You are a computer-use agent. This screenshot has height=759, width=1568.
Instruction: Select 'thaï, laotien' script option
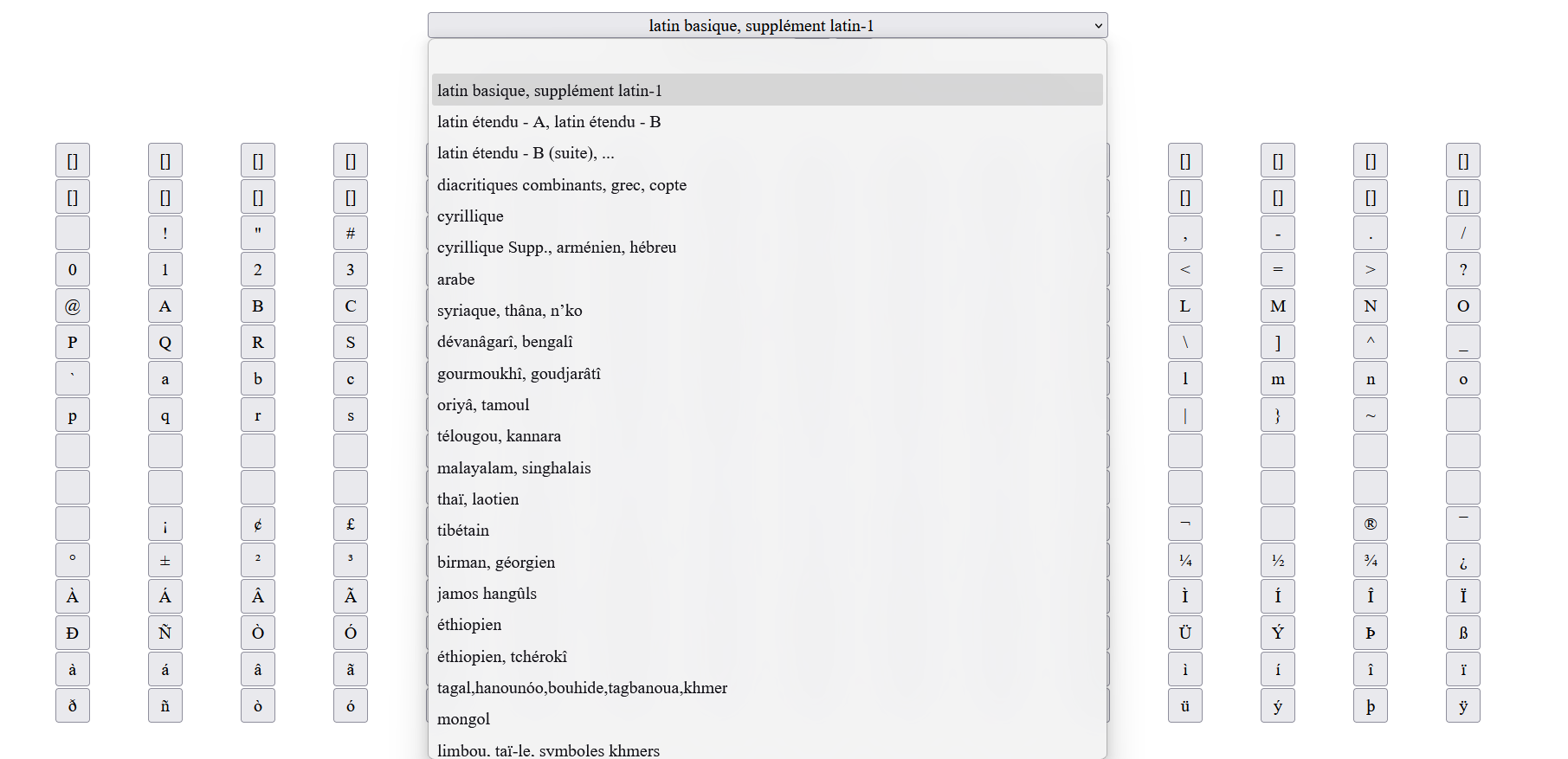coord(478,499)
